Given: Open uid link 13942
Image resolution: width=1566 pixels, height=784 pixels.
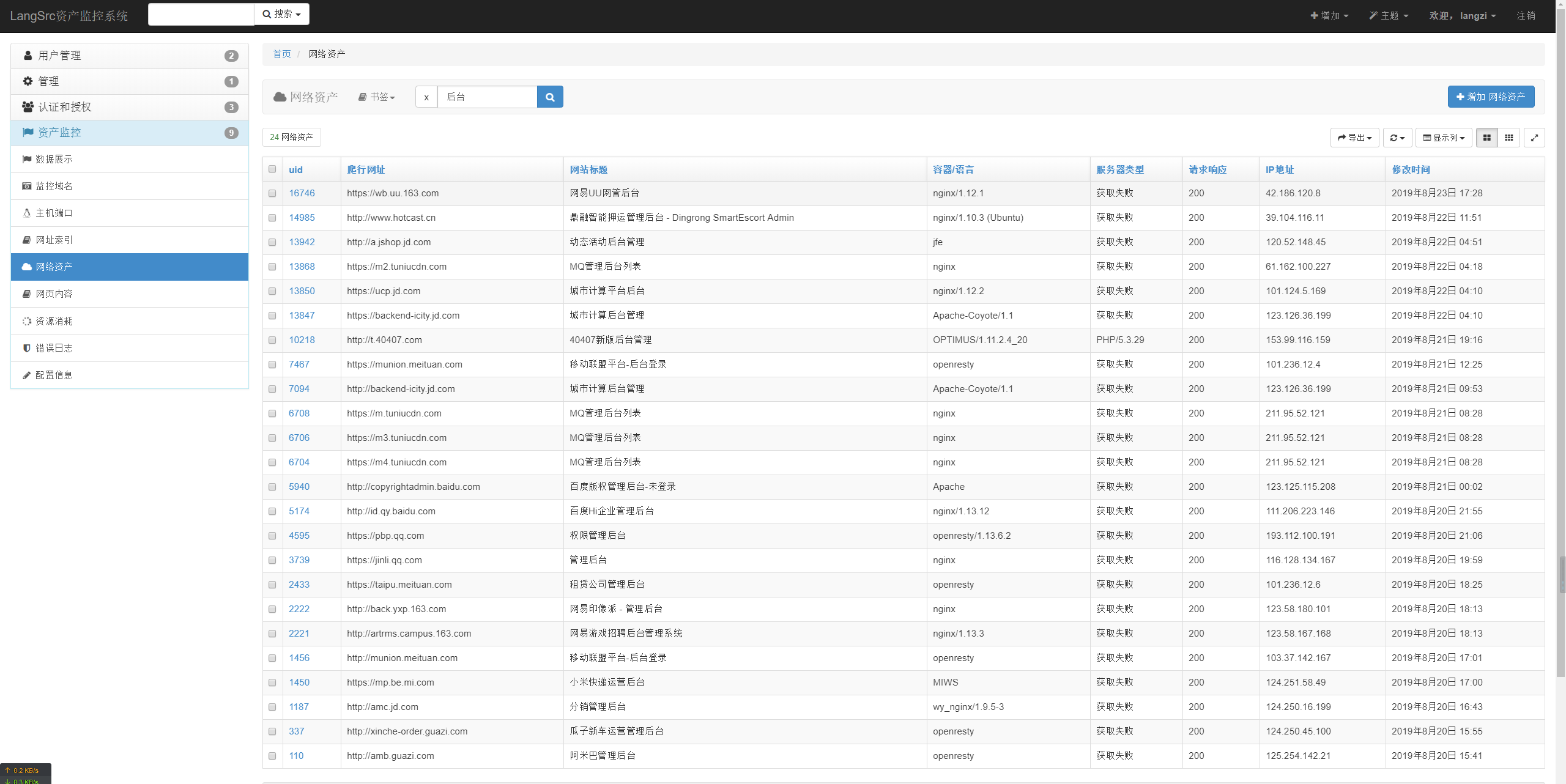Looking at the screenshot, I should [302, 242].
